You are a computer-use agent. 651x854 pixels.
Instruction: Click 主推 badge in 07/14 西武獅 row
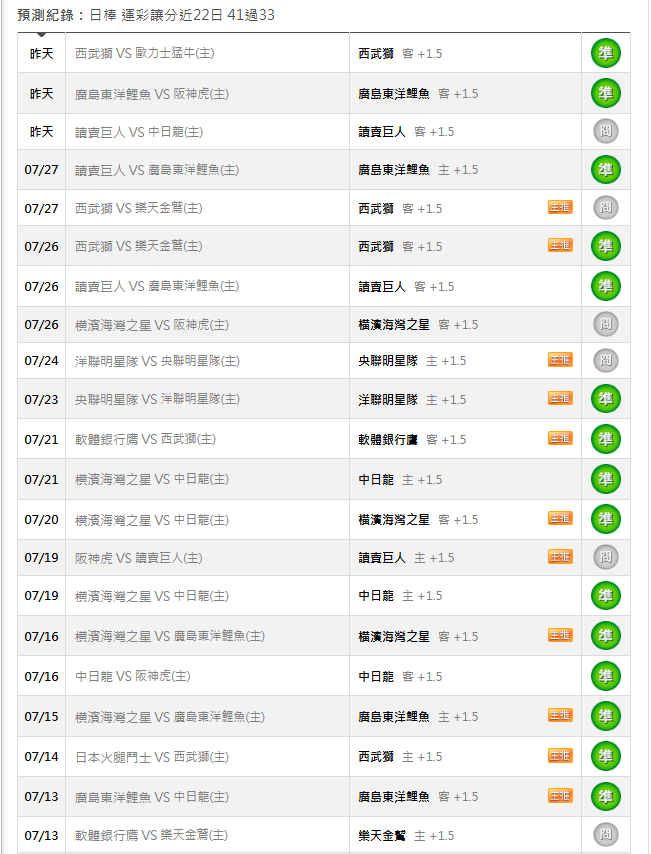pos(560,755)
